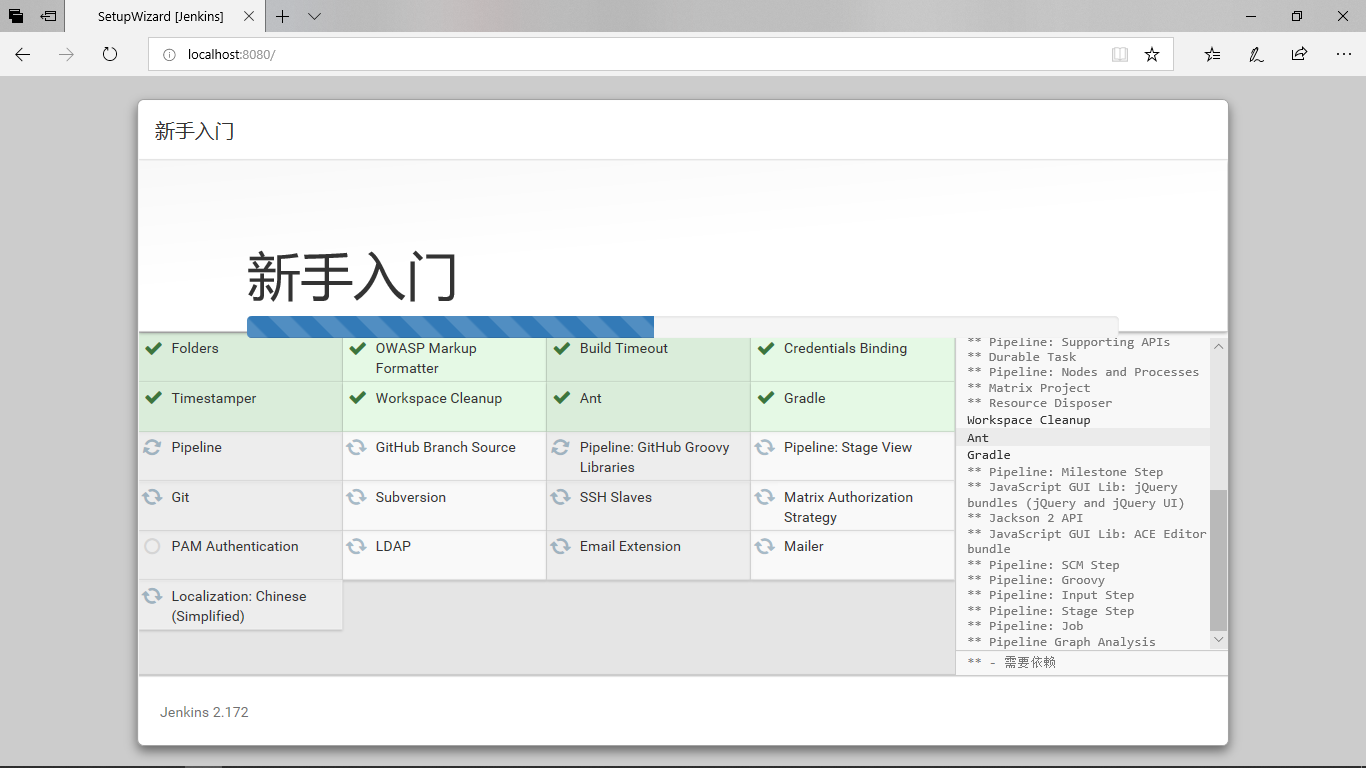Viewport: 1366px width, 768px height.
Task: Click the LDAP plugin sync icon
Action: (356, 546)
